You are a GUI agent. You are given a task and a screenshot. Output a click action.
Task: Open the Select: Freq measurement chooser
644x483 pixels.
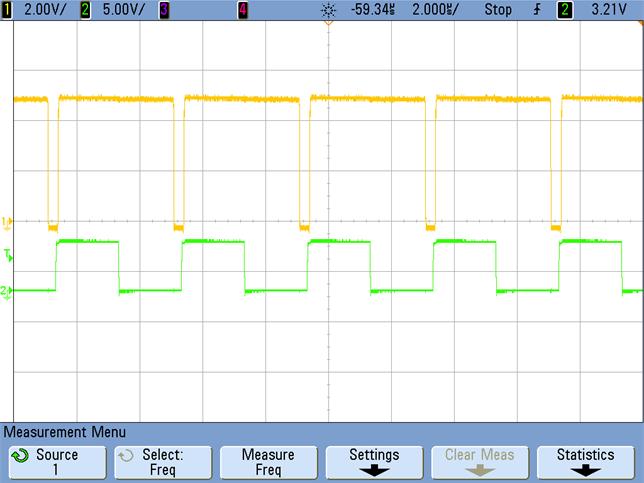(x=162, y=462)
